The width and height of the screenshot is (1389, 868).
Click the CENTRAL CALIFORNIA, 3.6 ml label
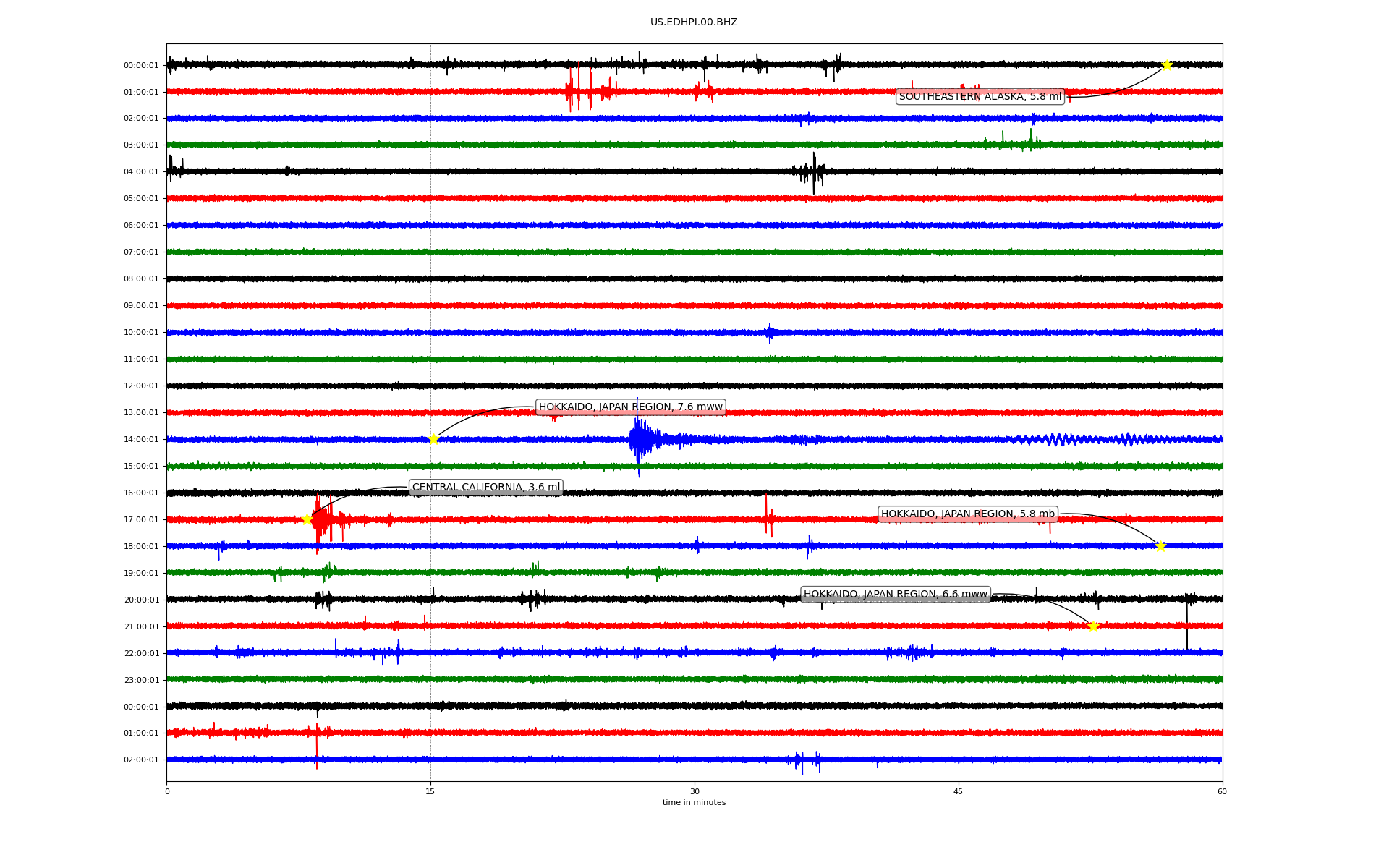click(x=486, y=488)
